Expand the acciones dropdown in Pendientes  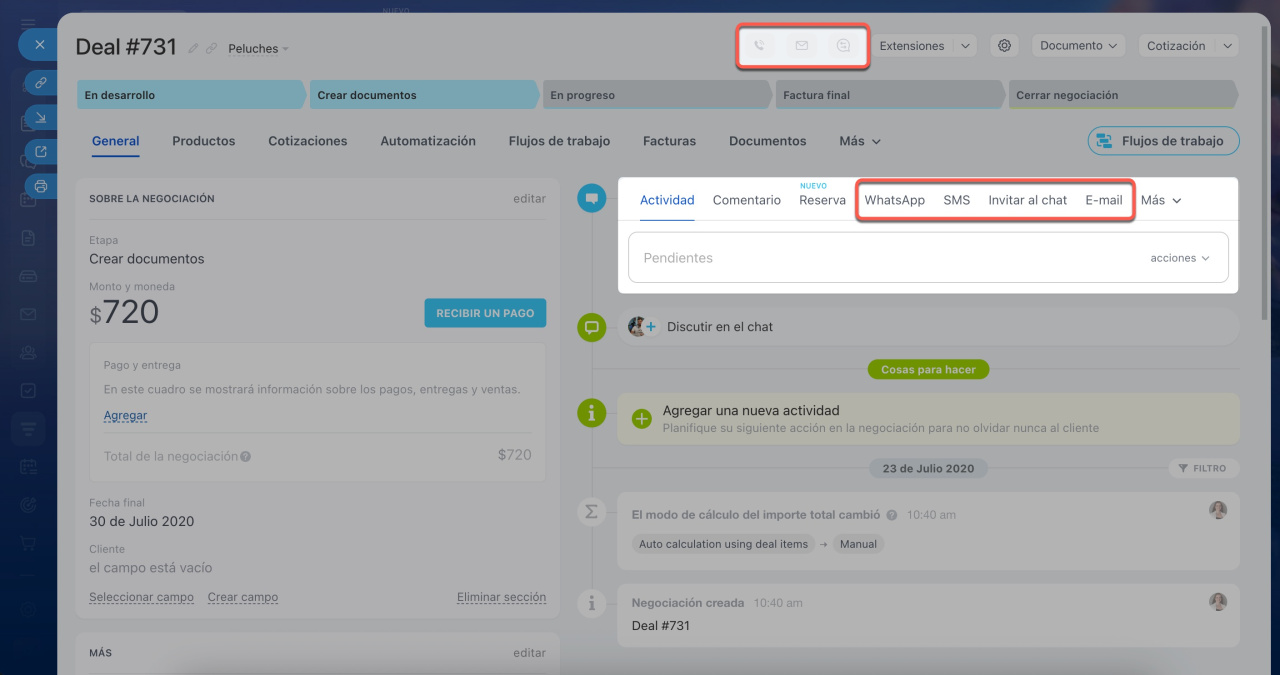[1180, 258]
